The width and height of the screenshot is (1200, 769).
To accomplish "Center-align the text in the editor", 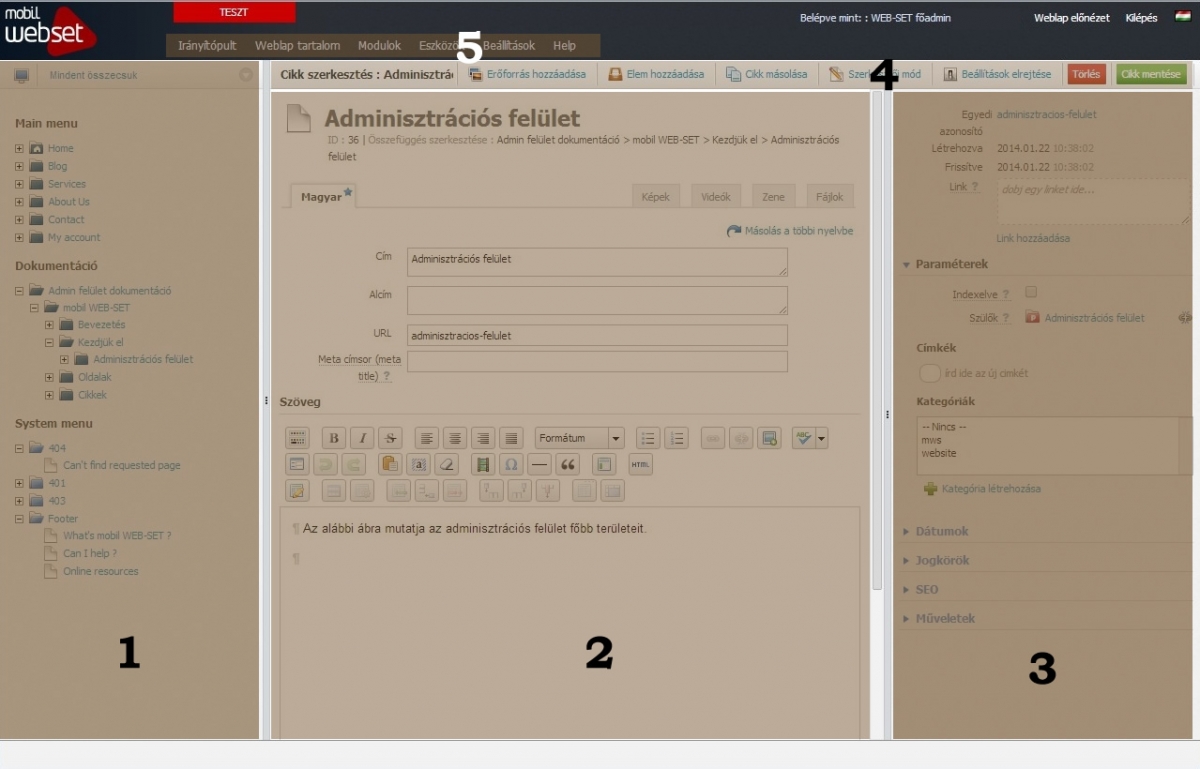I will [x=455, y=438].
